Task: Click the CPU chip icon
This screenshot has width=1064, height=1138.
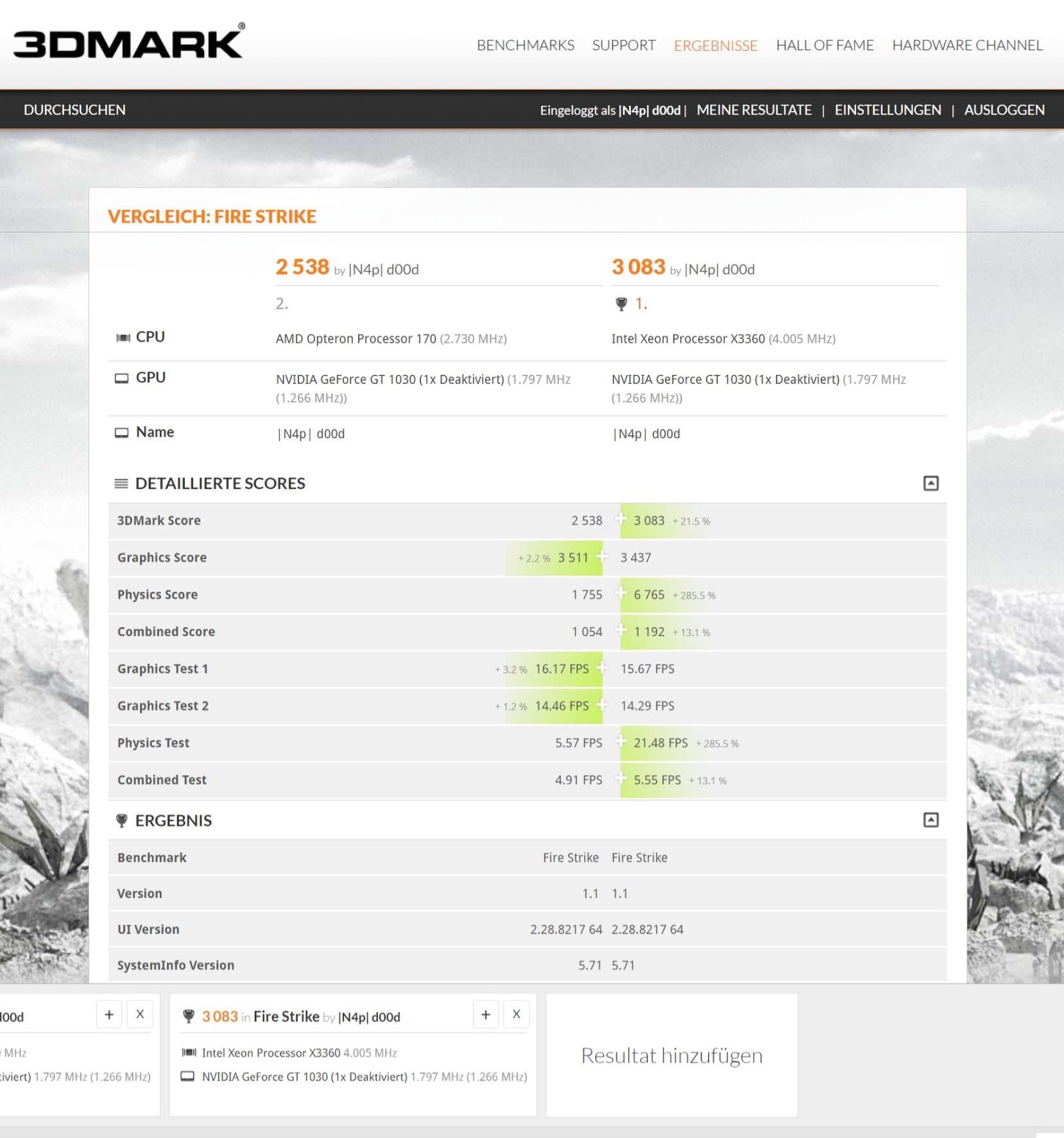Action: point(123,338)
